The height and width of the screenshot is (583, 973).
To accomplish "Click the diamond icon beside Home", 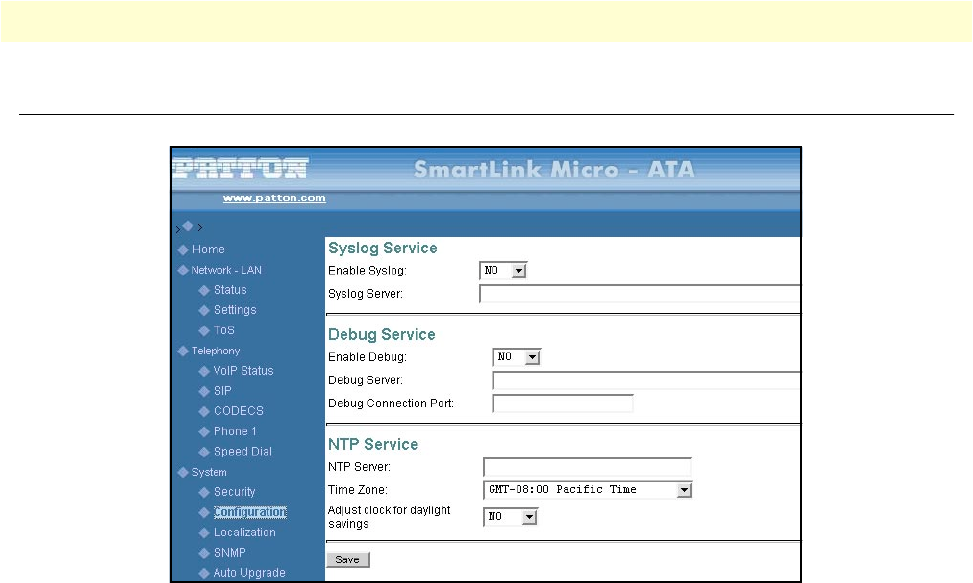I will click(x=183, y=250).
